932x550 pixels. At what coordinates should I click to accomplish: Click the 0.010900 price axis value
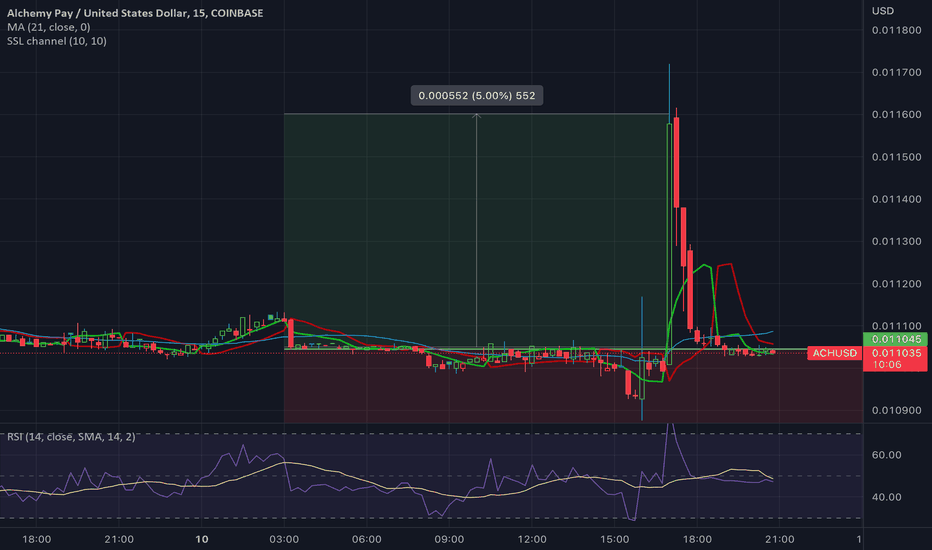pyautogui.click(x=896, y=410)
